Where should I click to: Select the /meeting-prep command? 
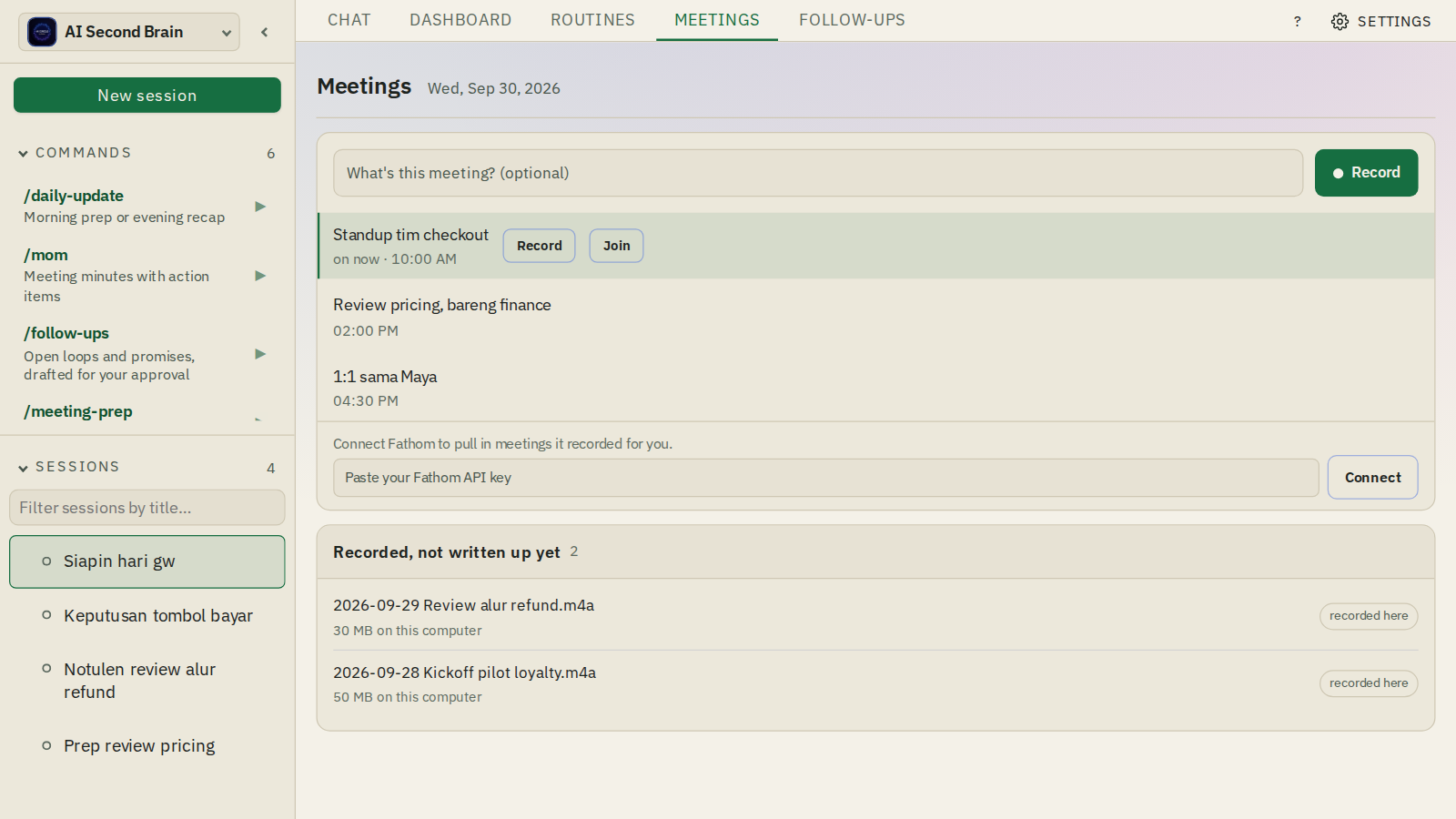pyautogui.click(x=78, y=411)
